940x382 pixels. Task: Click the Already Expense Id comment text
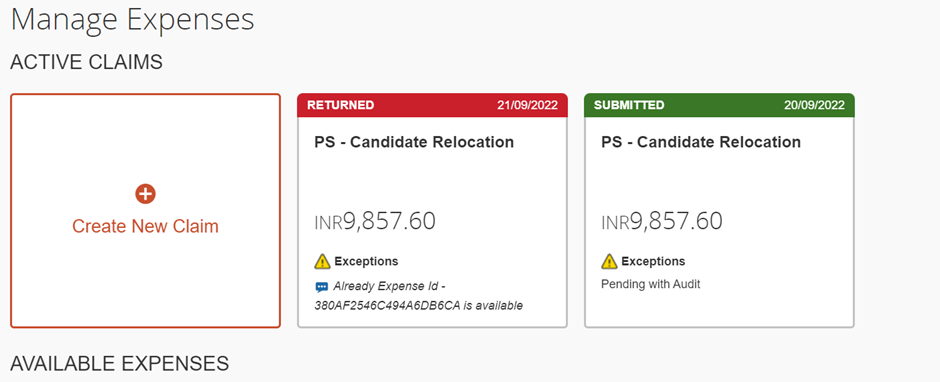click(418, 296)
